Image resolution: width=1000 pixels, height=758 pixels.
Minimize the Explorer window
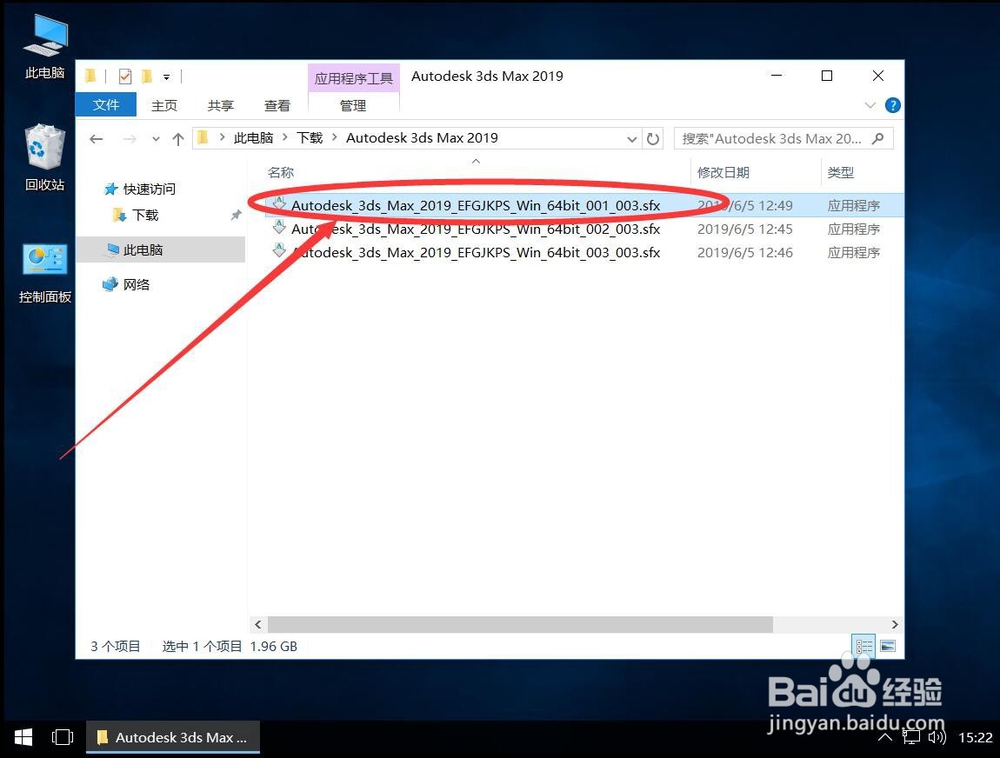[x=776, y=76]
